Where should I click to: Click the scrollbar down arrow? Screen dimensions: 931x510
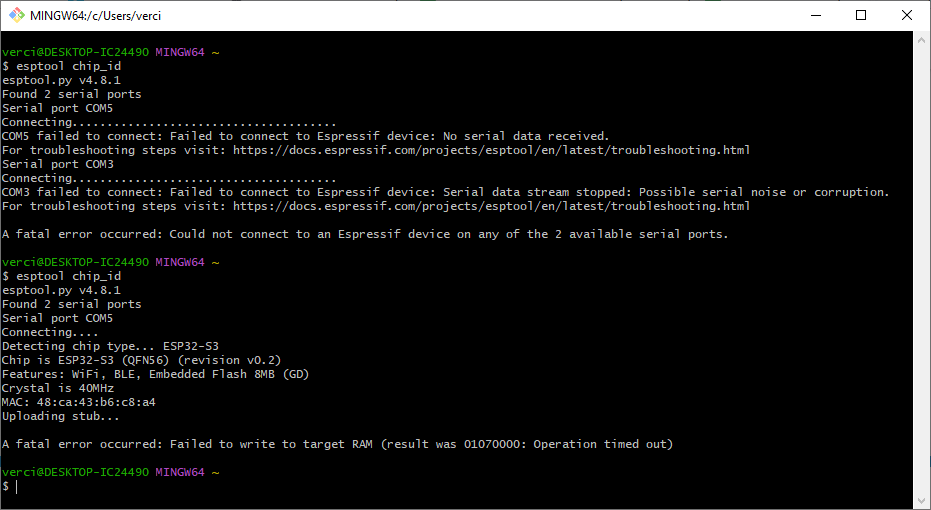pyautogui.click(x=921, y=500)
